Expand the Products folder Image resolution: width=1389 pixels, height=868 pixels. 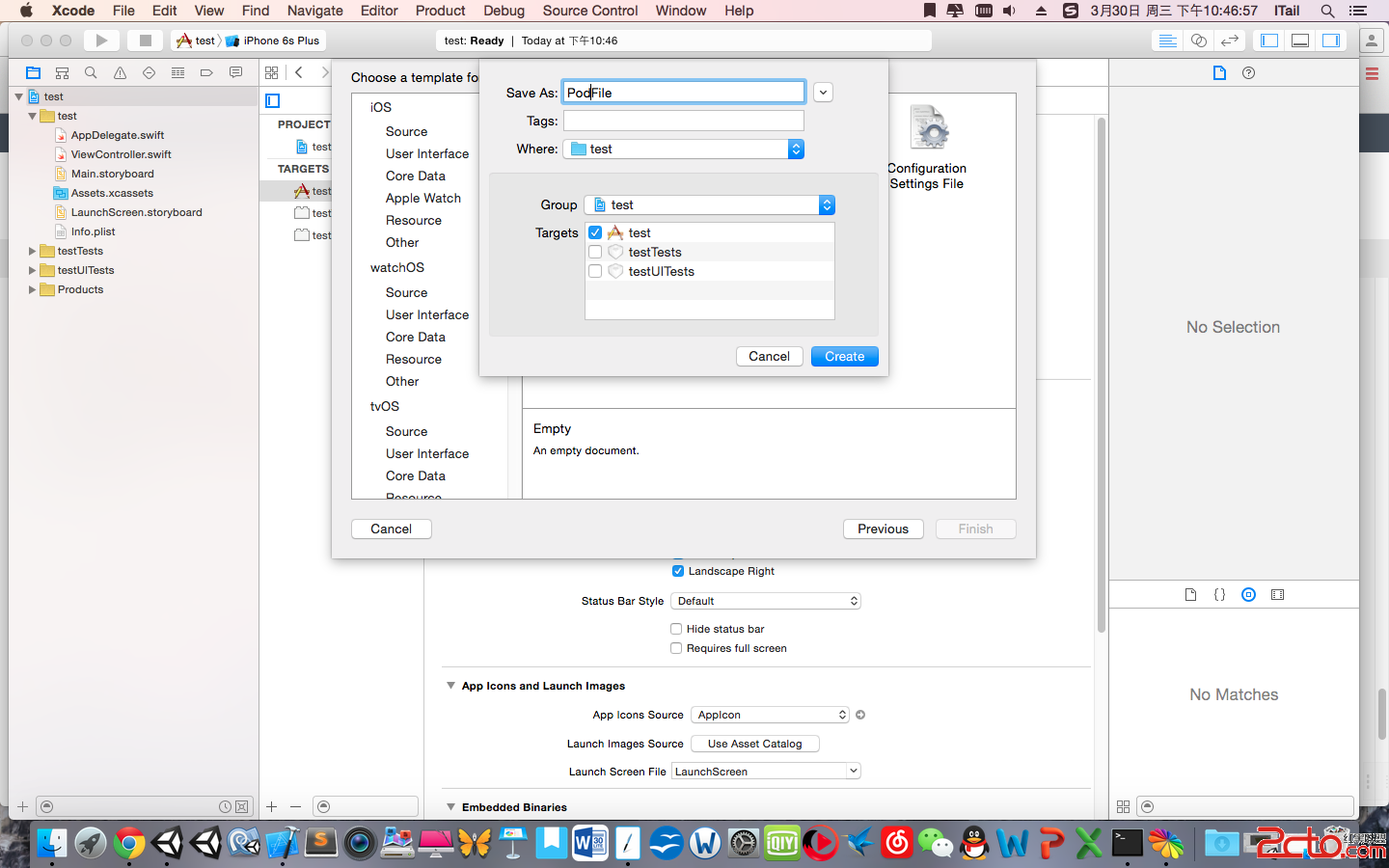point(32,289)
